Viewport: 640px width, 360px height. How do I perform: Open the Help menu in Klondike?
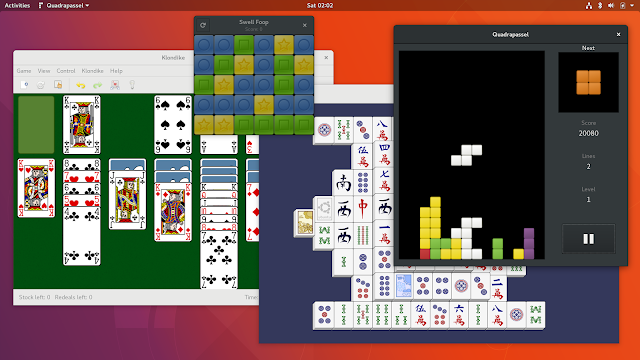[116, 71]
